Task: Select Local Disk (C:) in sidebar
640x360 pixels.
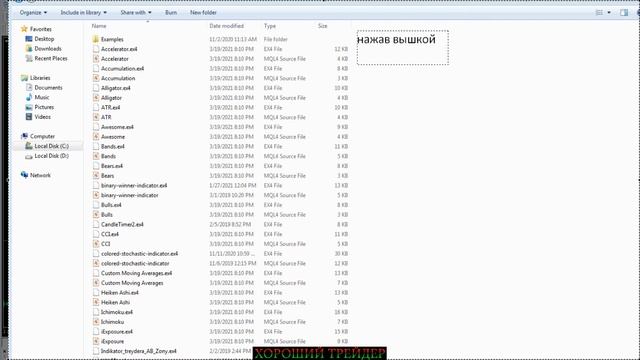Action: pos(51,146)
